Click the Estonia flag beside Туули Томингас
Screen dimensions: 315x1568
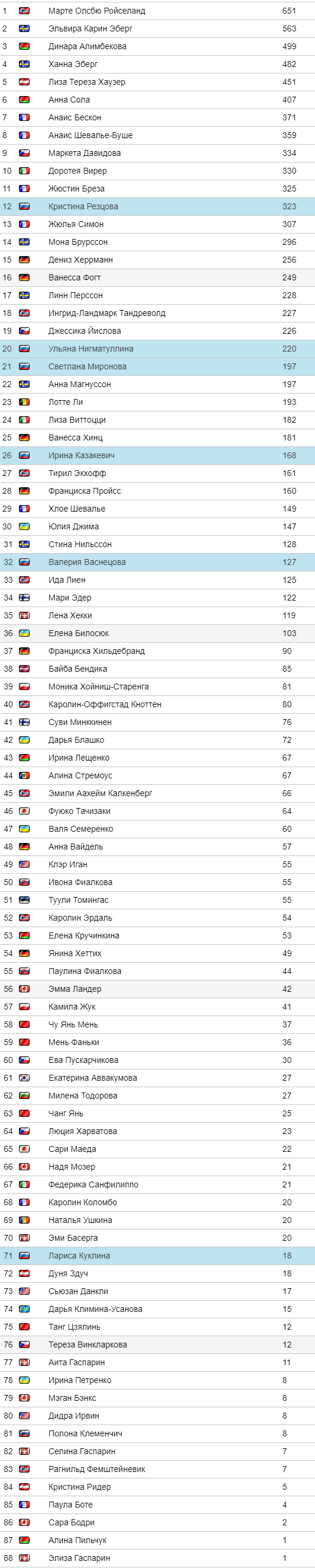(x=24, y=900)
